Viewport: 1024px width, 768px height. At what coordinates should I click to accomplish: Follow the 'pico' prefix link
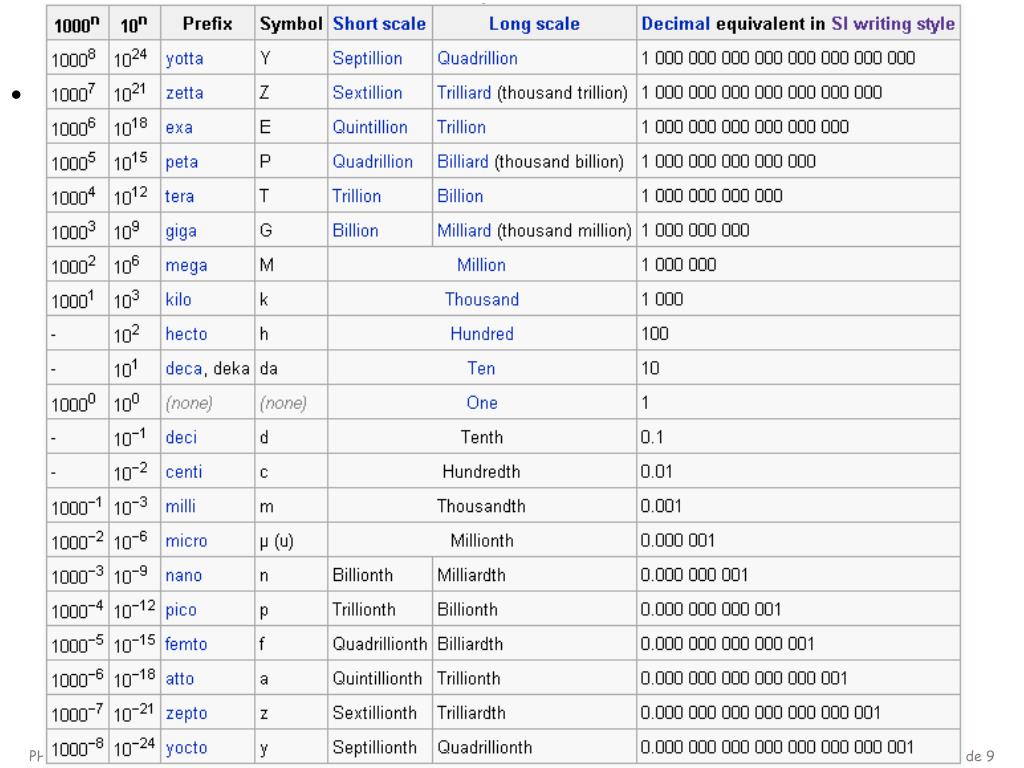181,610
